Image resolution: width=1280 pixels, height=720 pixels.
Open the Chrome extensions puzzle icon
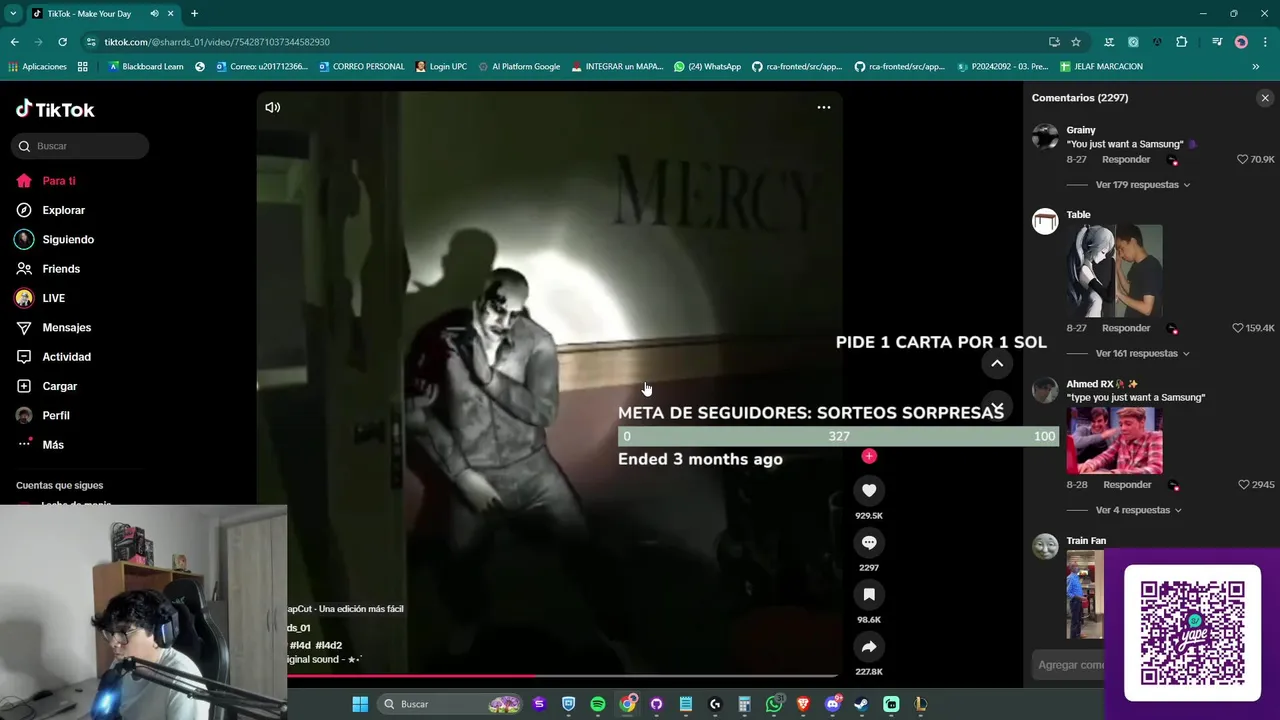point(1182,42)
